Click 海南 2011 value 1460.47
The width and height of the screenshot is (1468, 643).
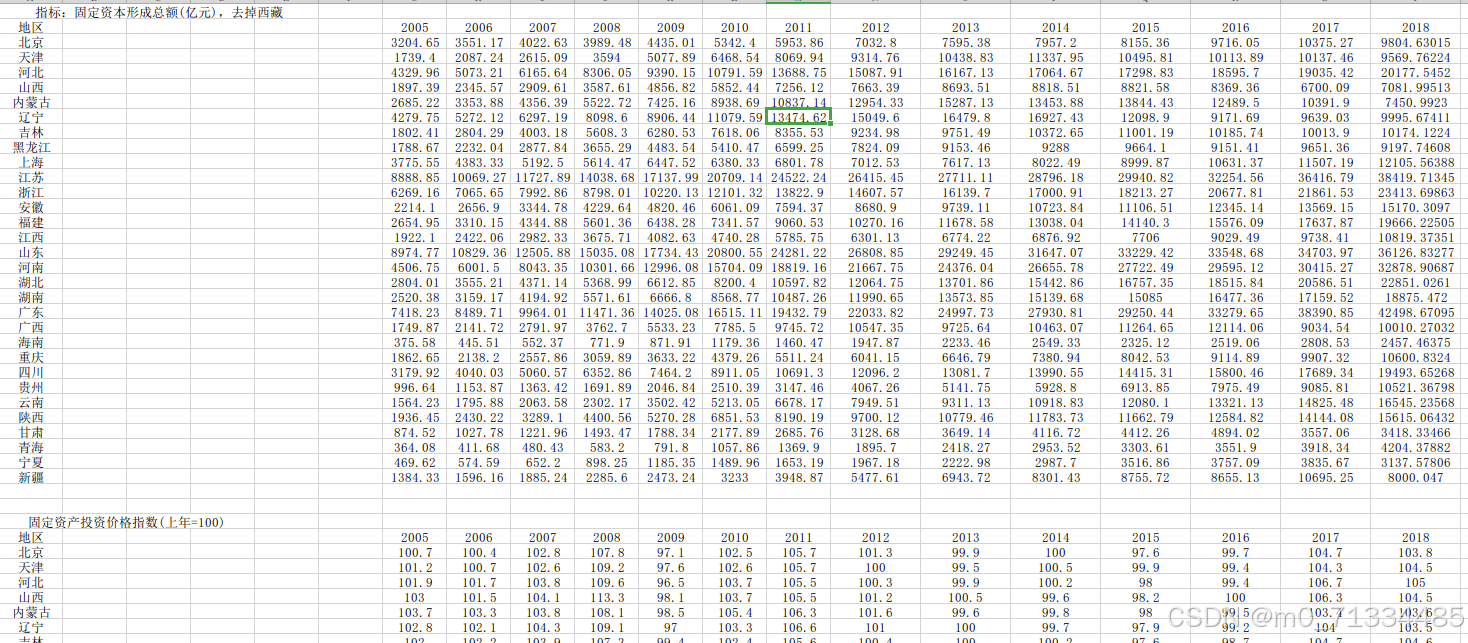799,342
